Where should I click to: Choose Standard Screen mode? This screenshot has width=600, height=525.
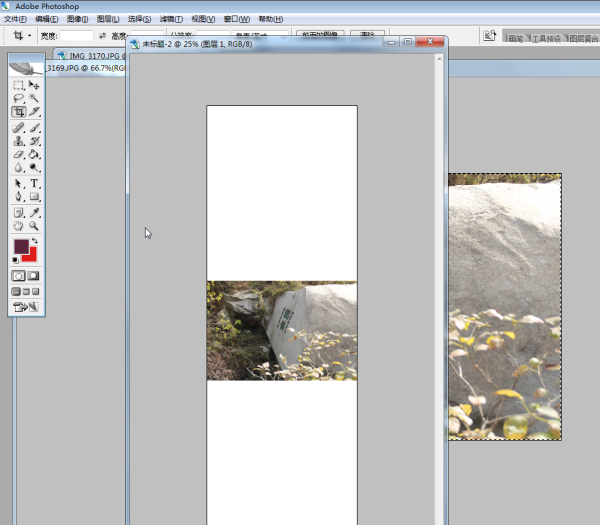16,292
